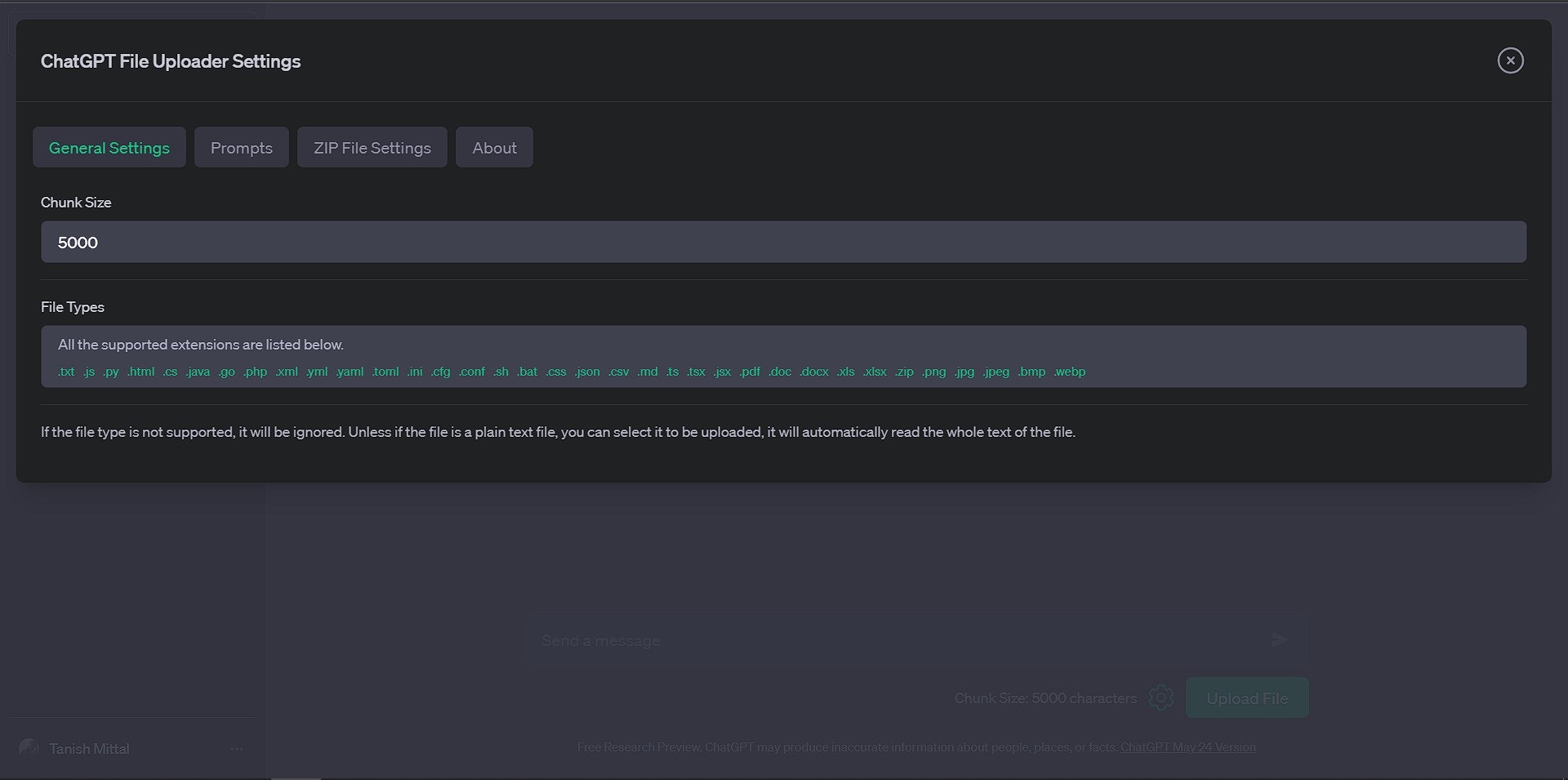Click the .jpeg extension tag

(x=996, y=372)
